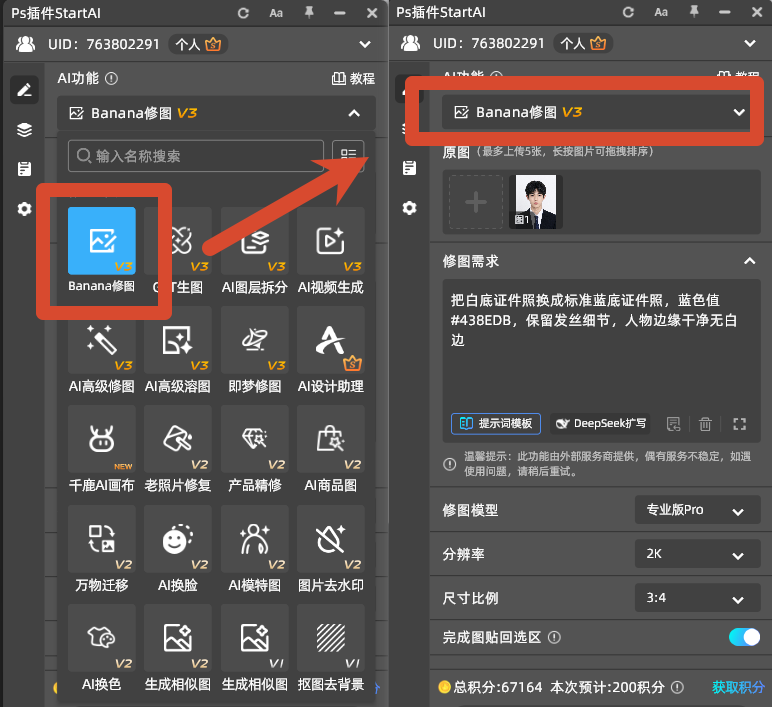Open 千鹿AI画布 tool
Screen dimensions: 772x707
101,439
